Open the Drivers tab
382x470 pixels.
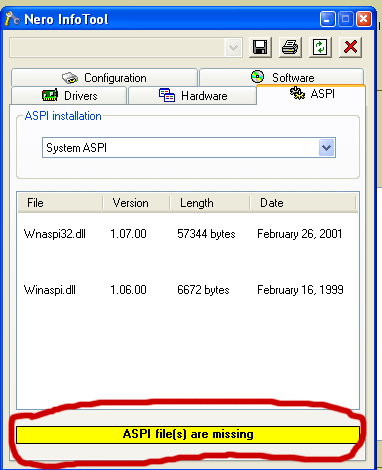69,96
